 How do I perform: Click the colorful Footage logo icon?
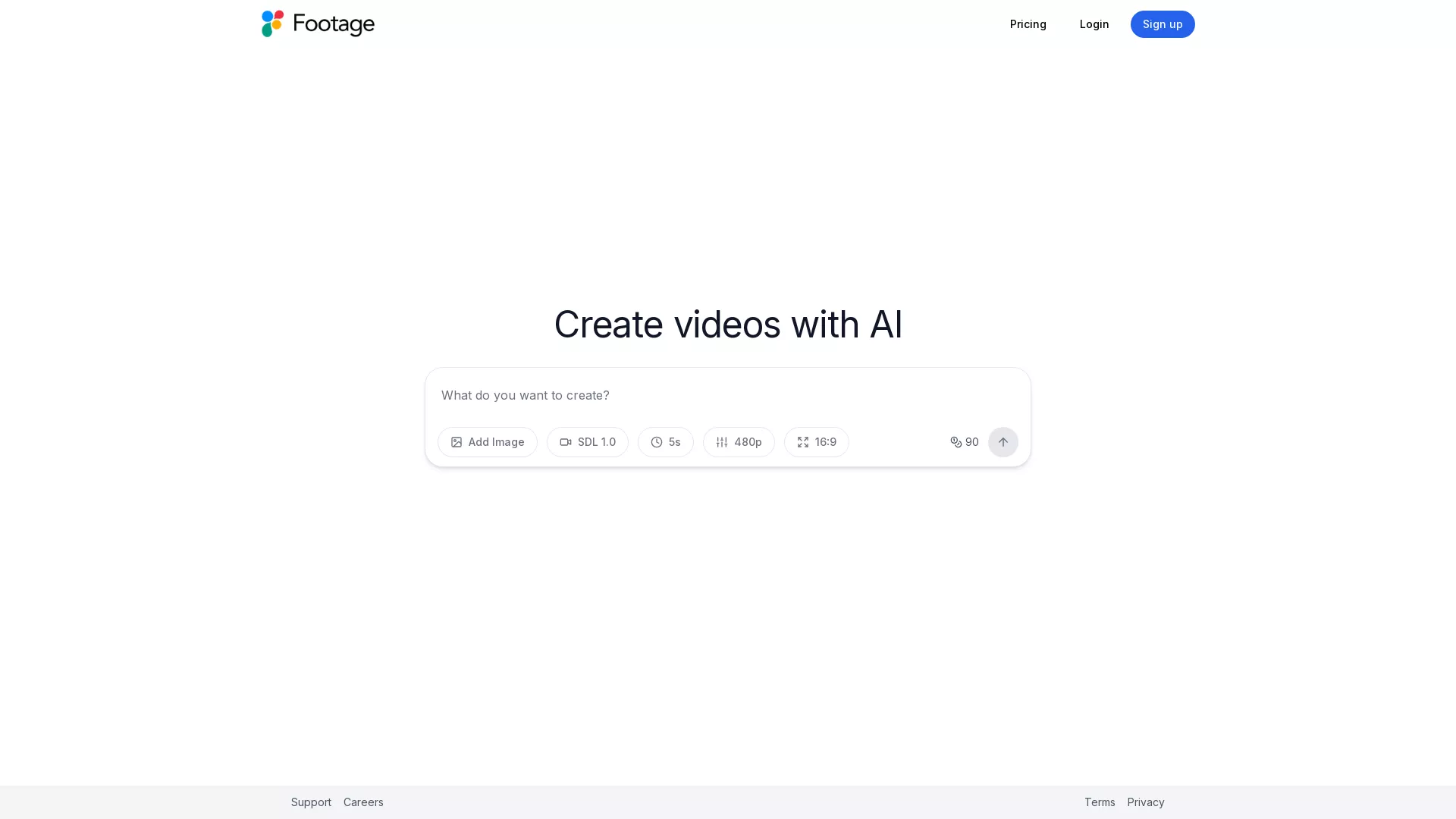click(x=272, y=24)
